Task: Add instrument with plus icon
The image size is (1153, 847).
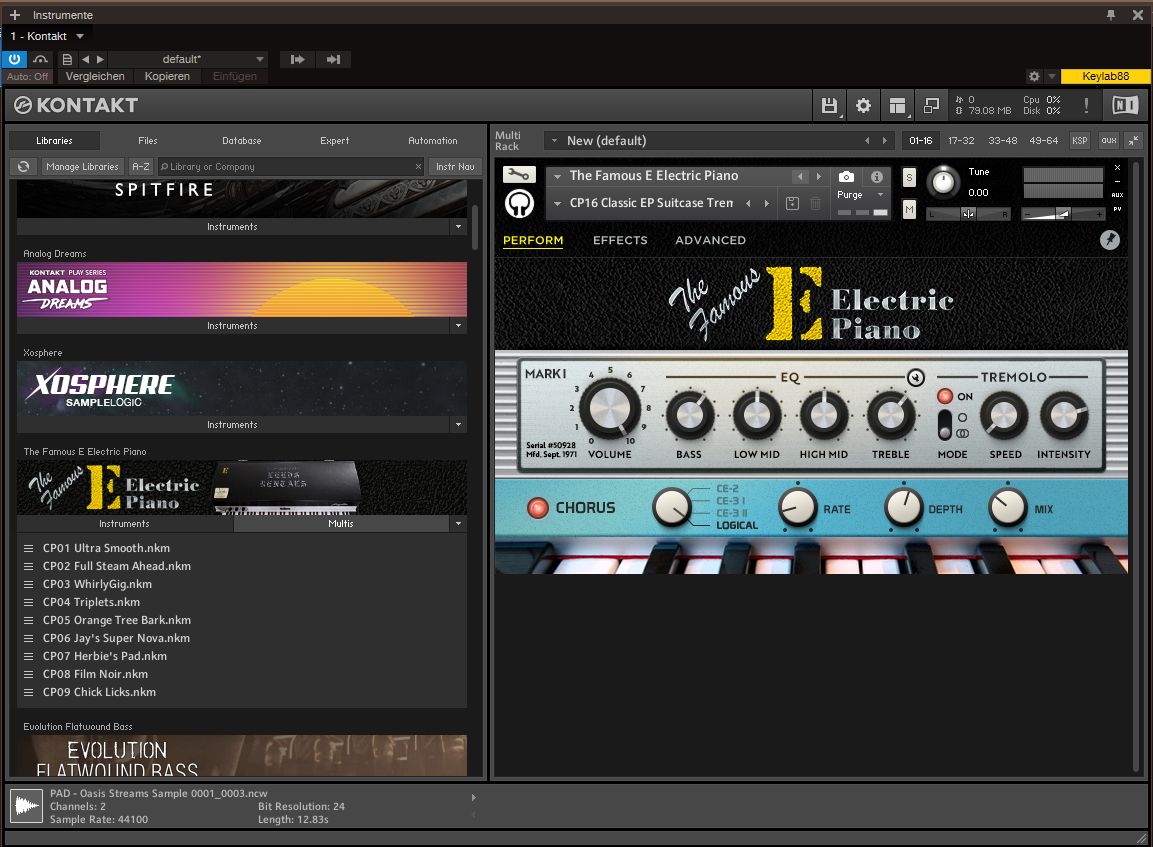Action: (15, 15)
